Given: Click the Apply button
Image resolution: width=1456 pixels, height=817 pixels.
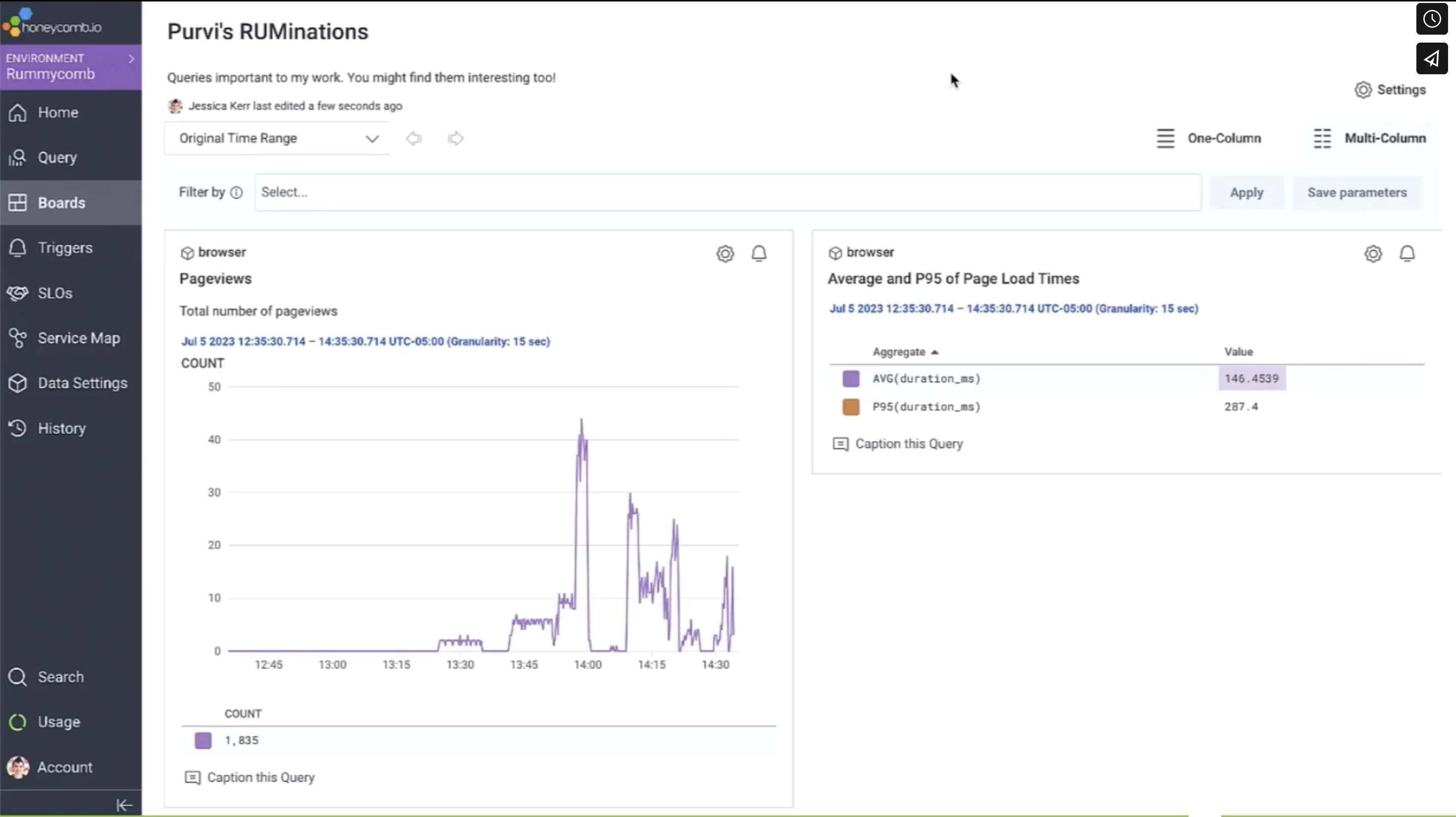Looking at the screenshot, I should pos(1247,192).
